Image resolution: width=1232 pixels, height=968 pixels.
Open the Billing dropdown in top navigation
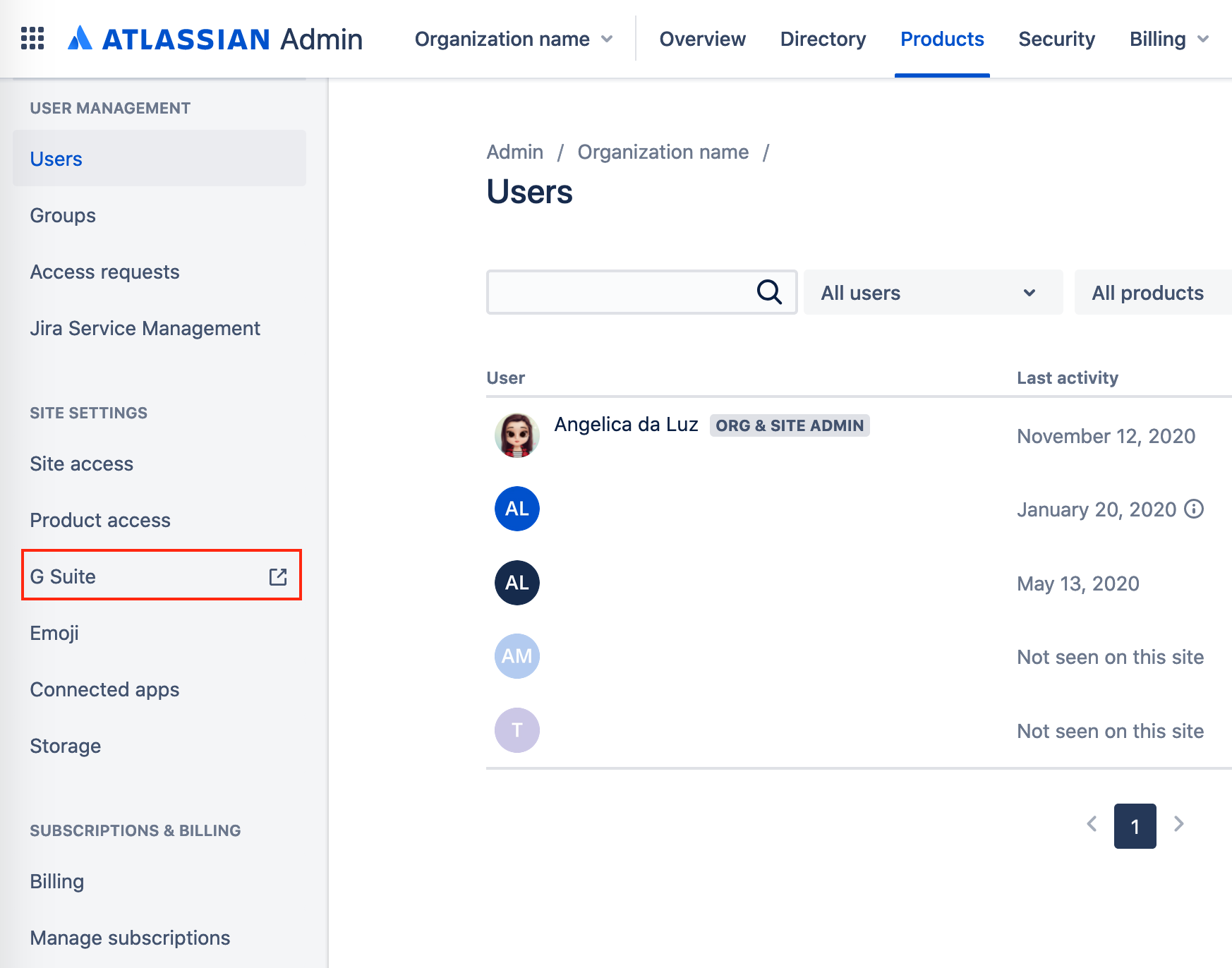[1167, 39]
